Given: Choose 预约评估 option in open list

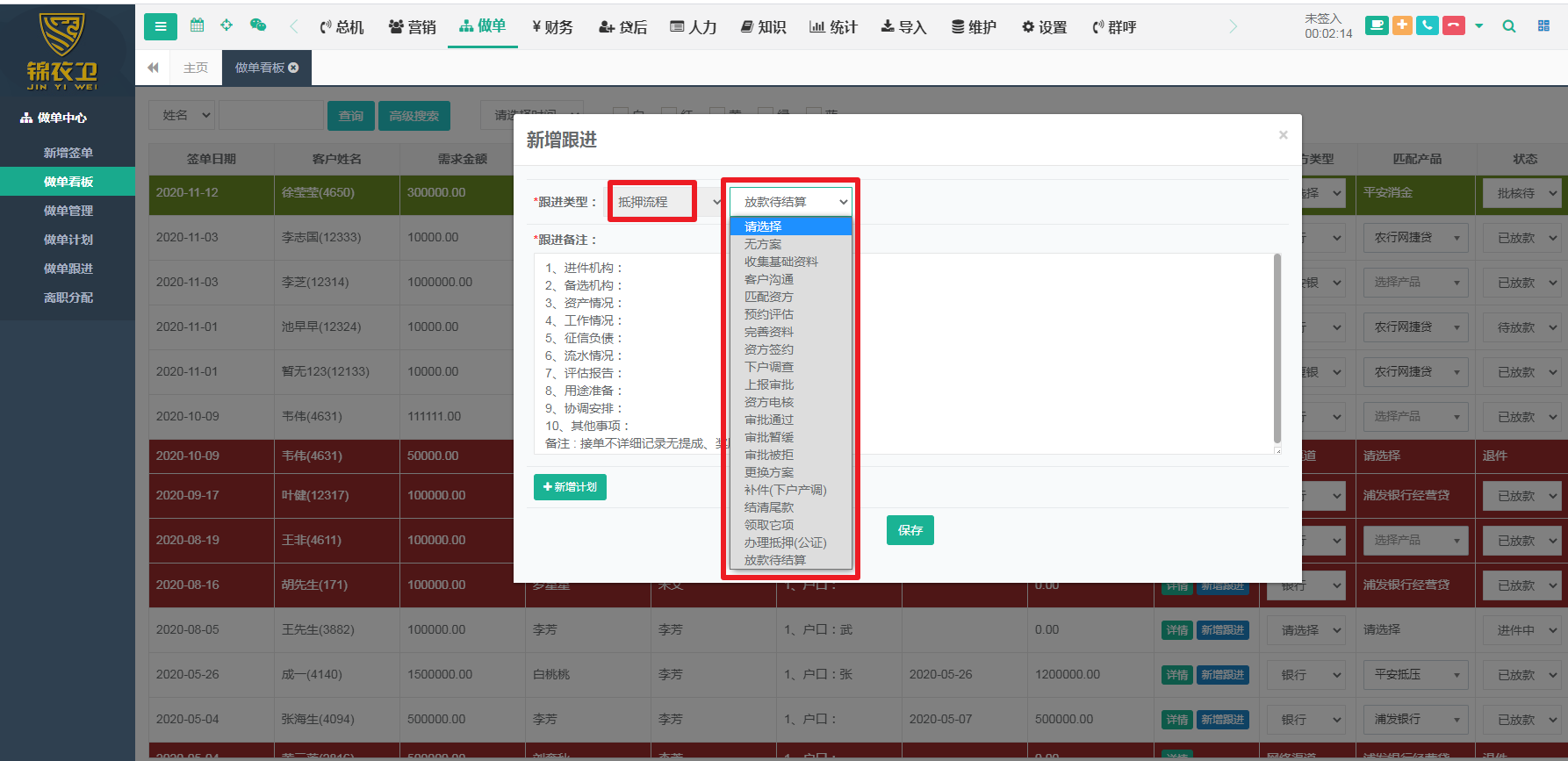Looking at the screenshot, I should 791,314.
